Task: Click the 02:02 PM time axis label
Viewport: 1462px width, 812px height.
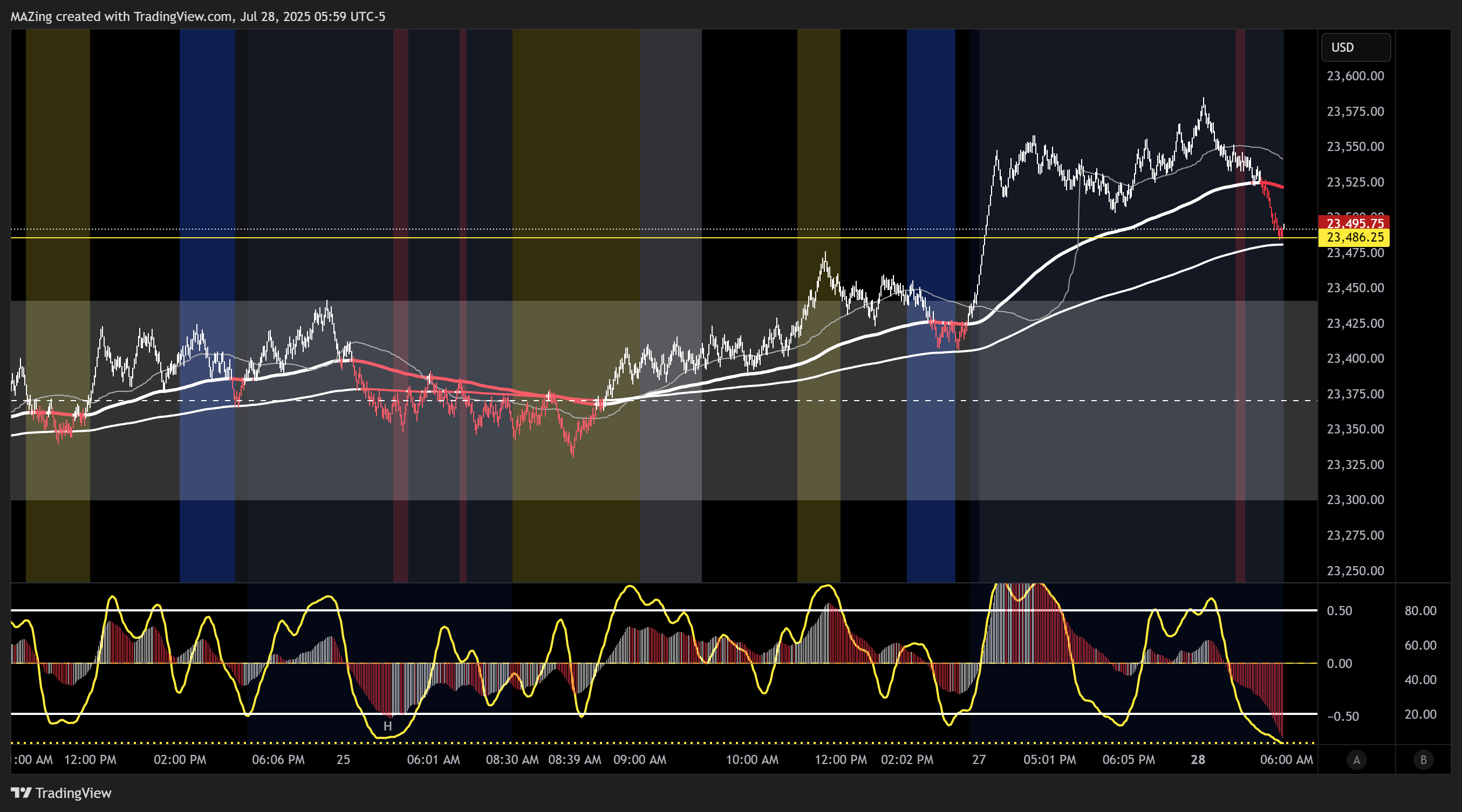Action: coord(907,760)
